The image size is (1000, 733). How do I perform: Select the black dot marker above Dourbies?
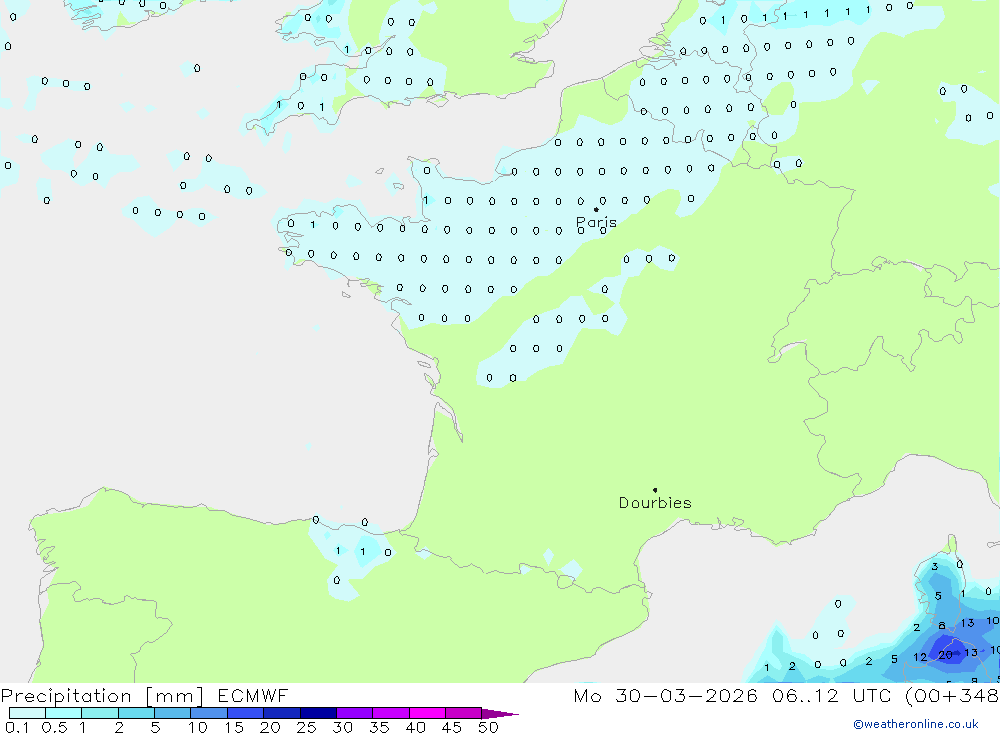click(655, 490)
